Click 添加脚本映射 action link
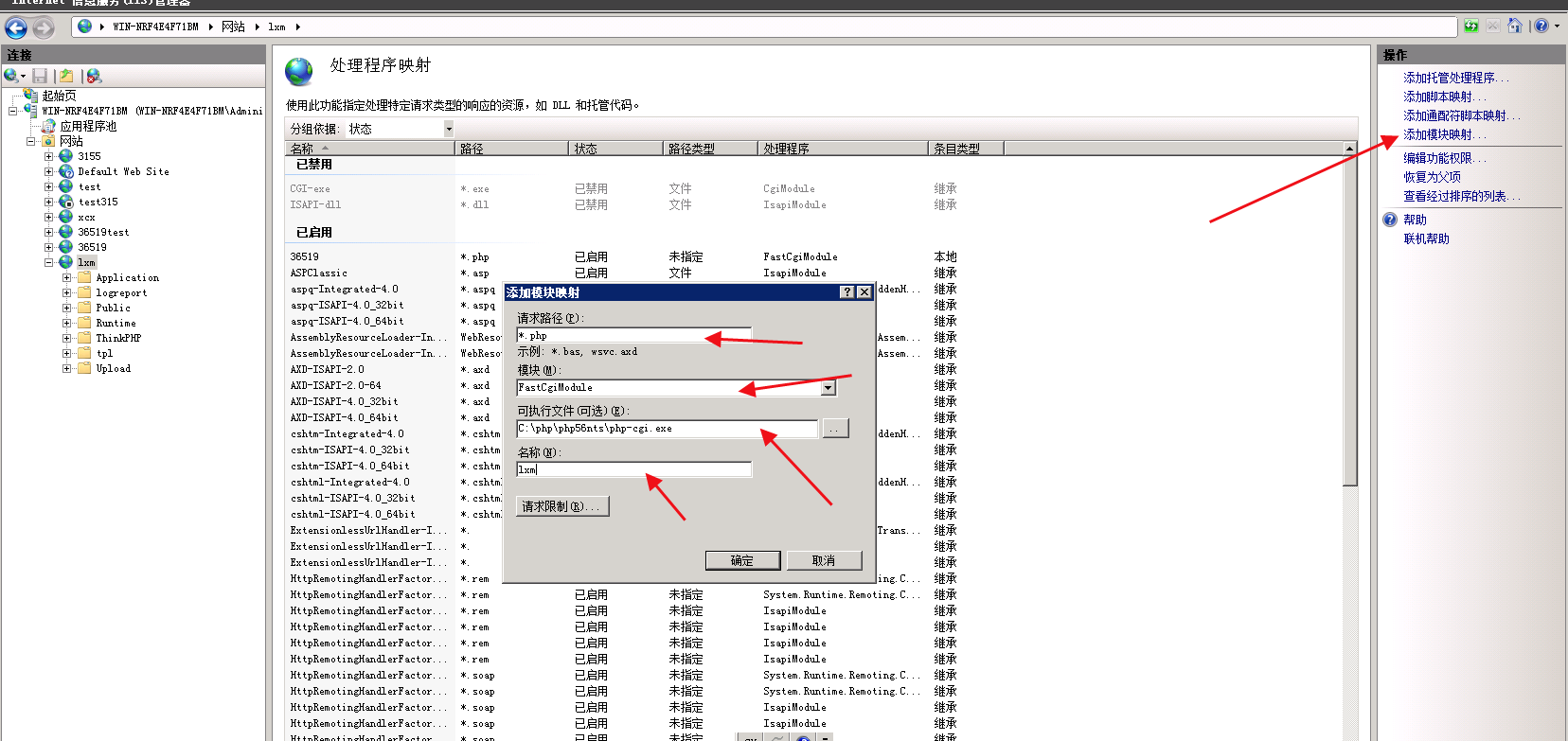The height and width of the screenshot is (741, 1568). pos(1445,97)
